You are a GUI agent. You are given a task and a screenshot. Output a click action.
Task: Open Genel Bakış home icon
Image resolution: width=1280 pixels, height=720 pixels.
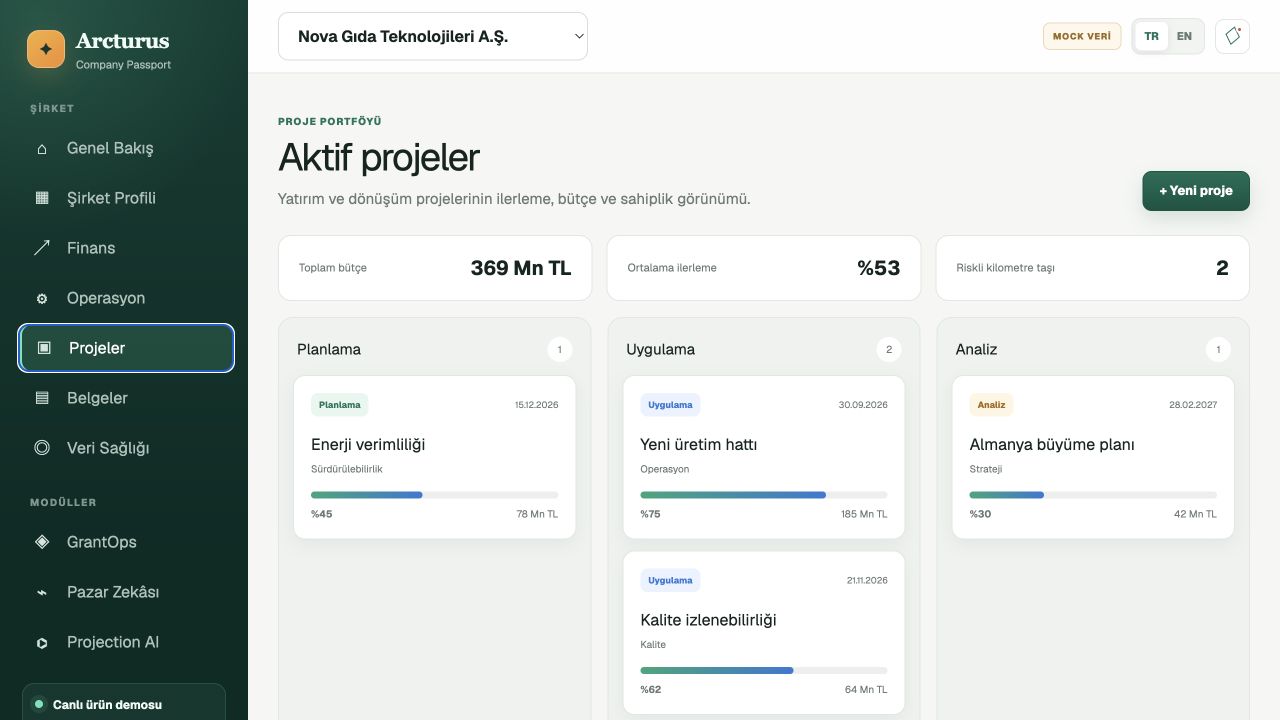[42, 148]
